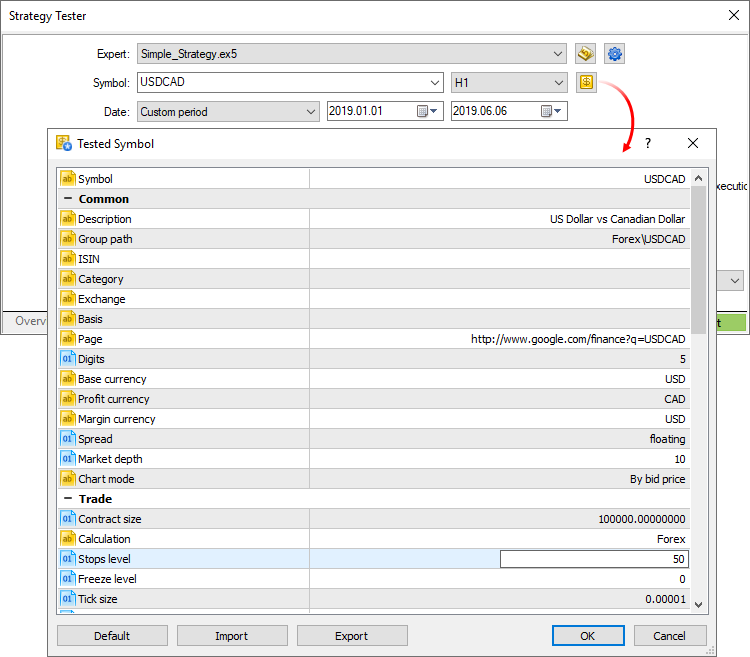Click the expert editor icon beside Expert field

(586, 54)
